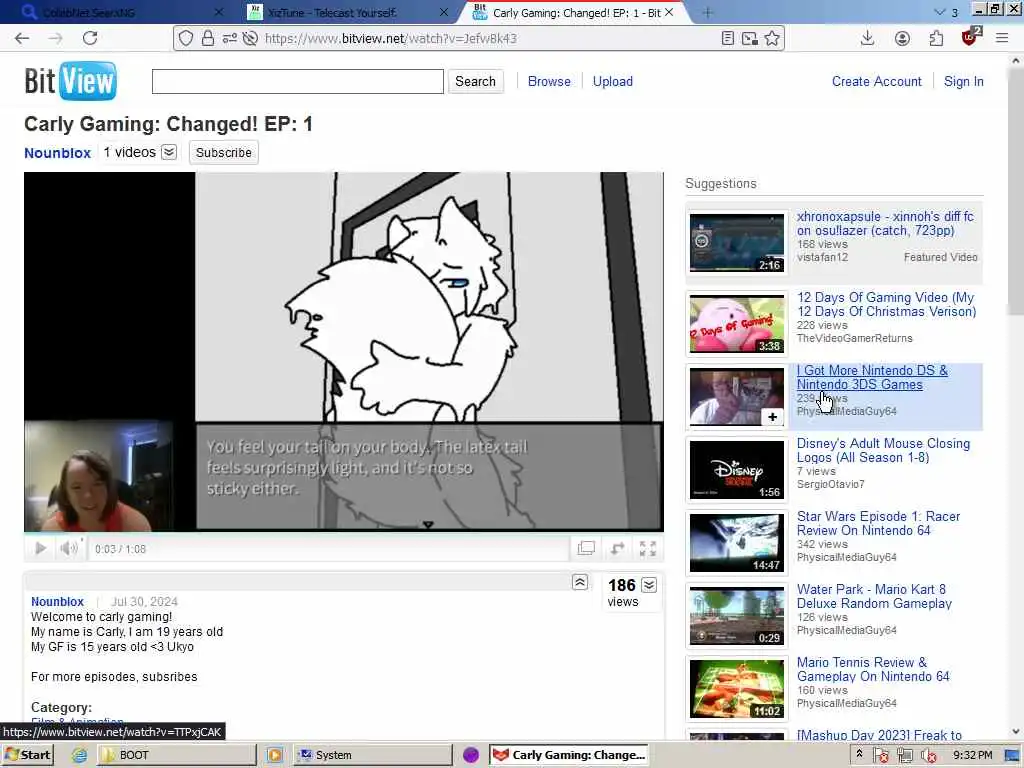1024x768 pixels.
Task: Click the browser Forward arrow
Action: 56,39
